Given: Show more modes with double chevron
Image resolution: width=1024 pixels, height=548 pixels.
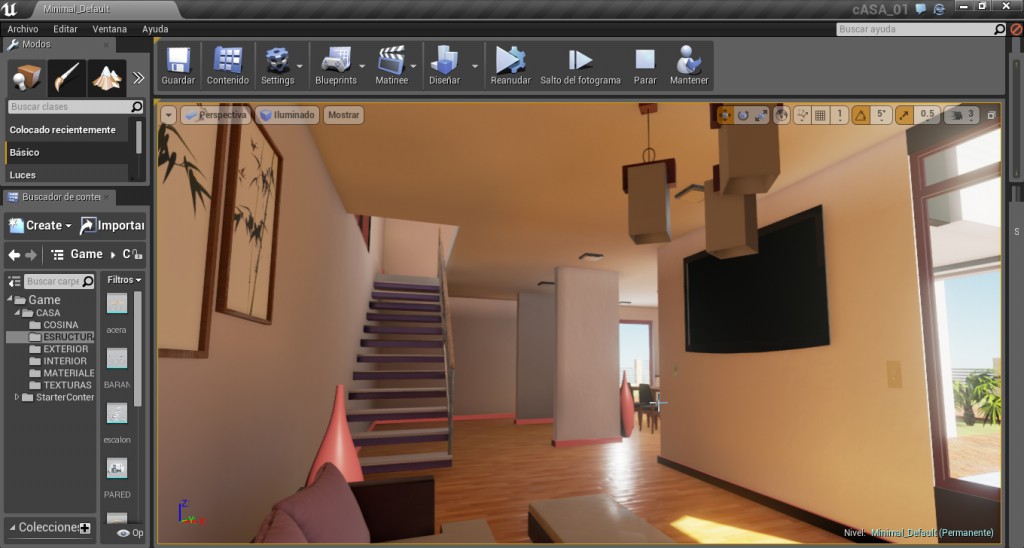Looking at the screenshot, I should (138, 78).
